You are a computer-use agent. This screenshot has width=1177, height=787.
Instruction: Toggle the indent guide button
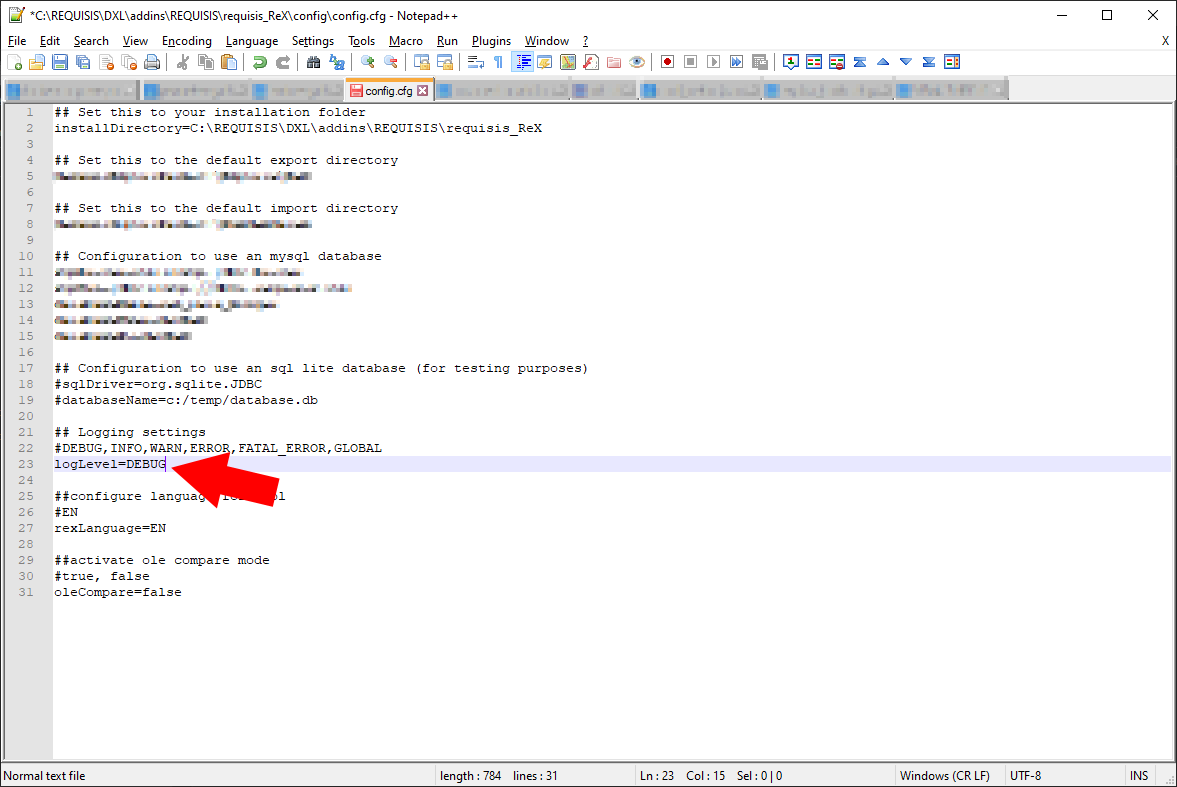522,62
